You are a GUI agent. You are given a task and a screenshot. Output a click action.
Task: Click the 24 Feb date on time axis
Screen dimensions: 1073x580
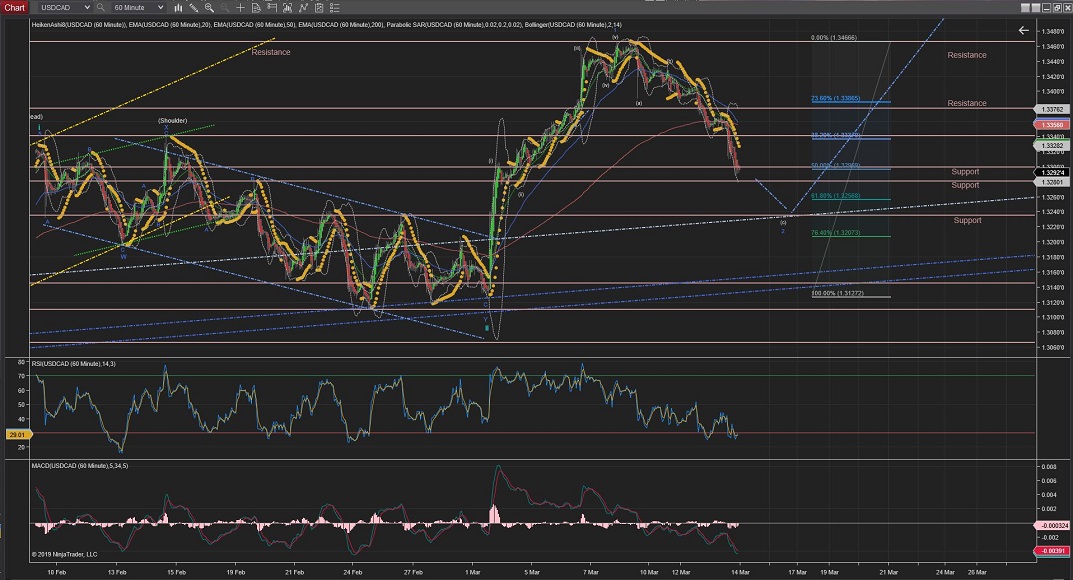click(352, 572)
